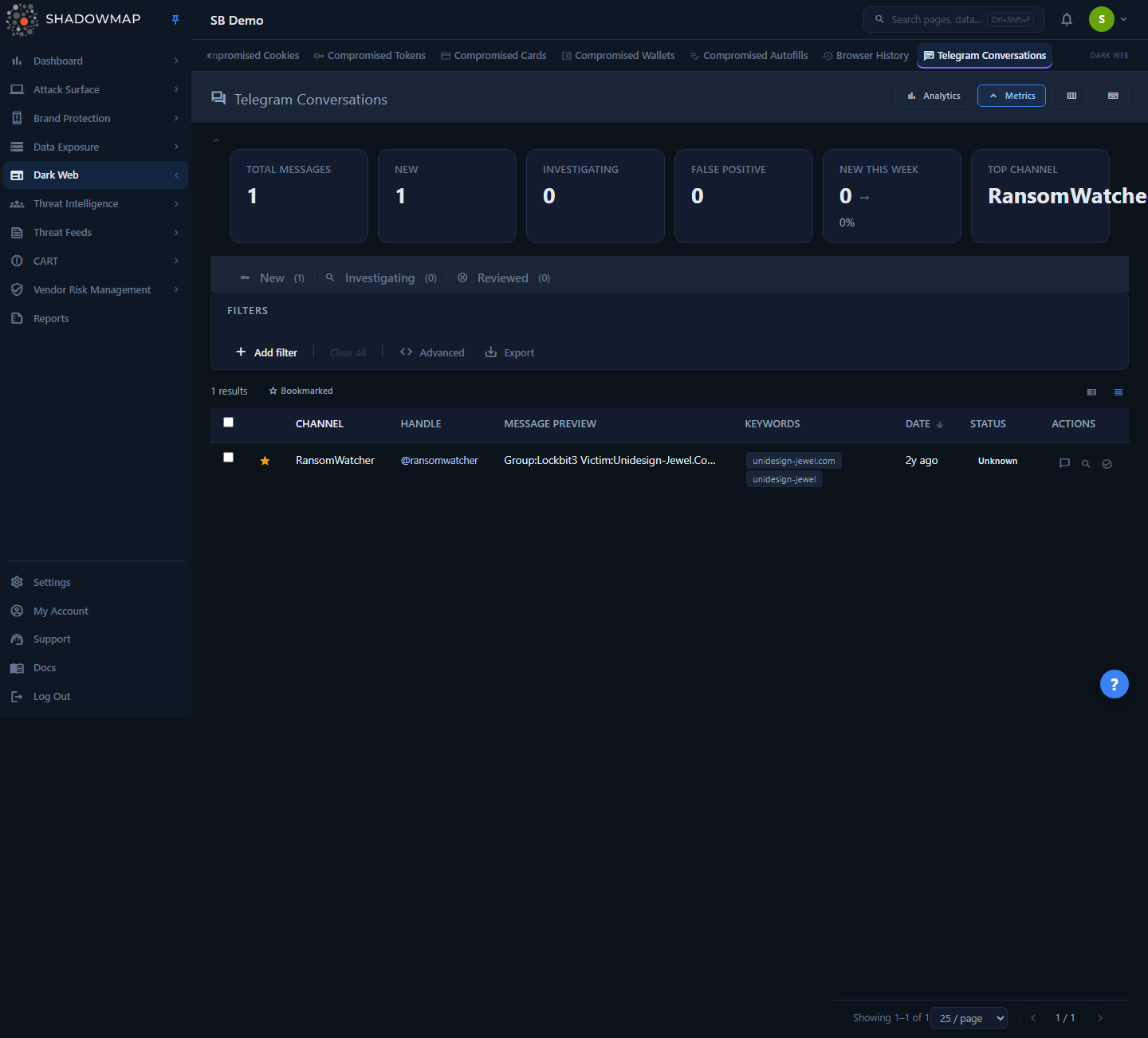This screenshot has width=1148, height=1038.
Task: Open the Dashboard sidebar item
Action: point(96,61)
